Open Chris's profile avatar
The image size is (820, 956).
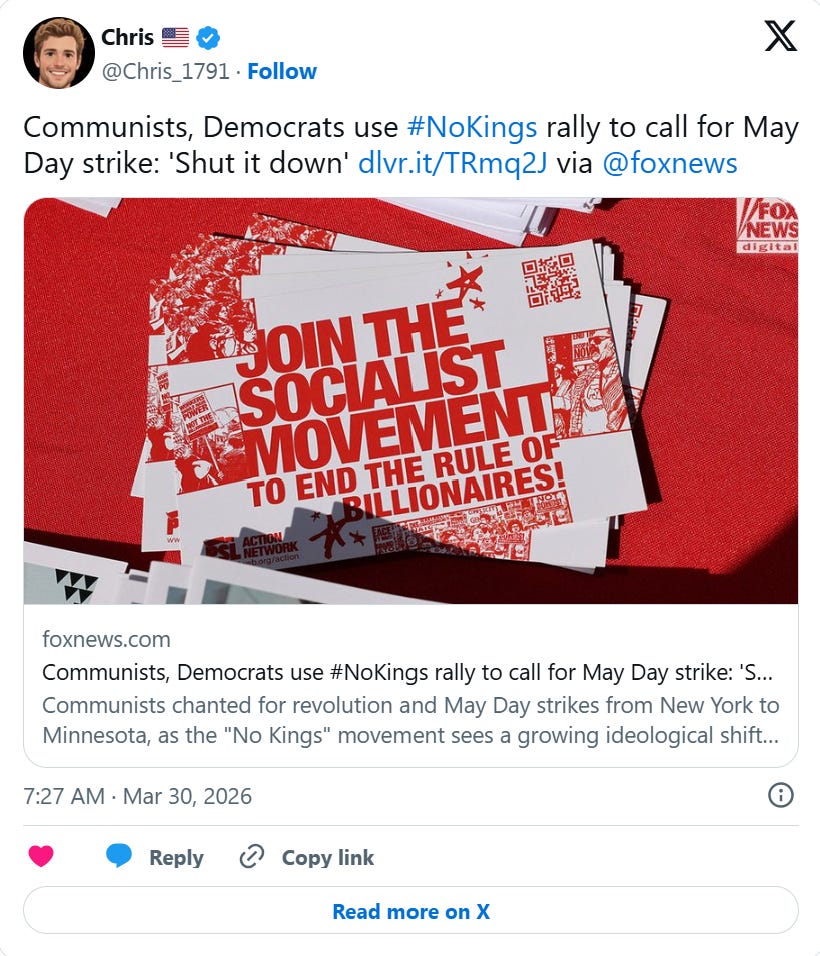coord(59,53)
